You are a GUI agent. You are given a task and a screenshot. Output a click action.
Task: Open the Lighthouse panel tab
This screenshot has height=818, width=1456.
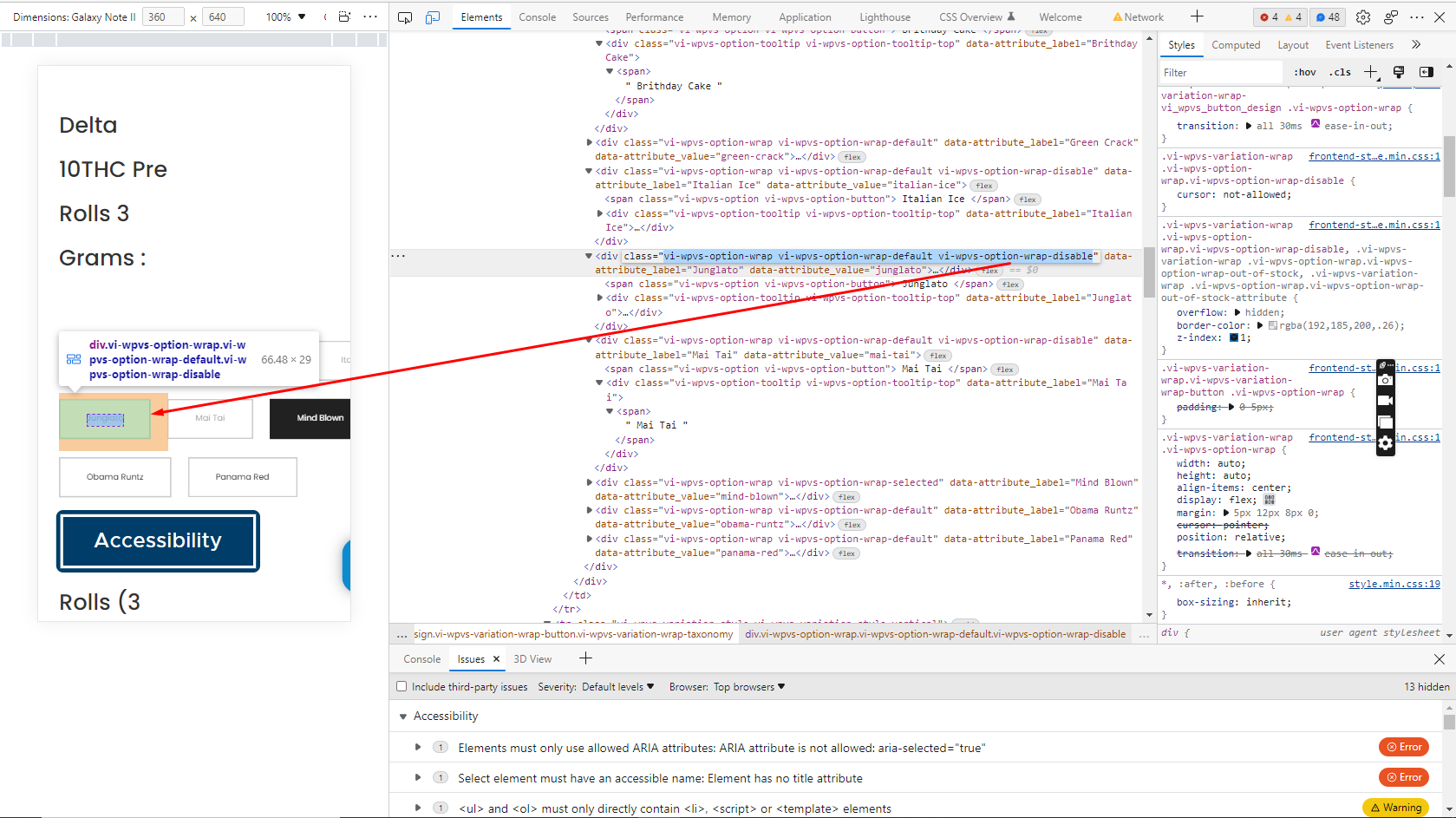coord(885,17)
